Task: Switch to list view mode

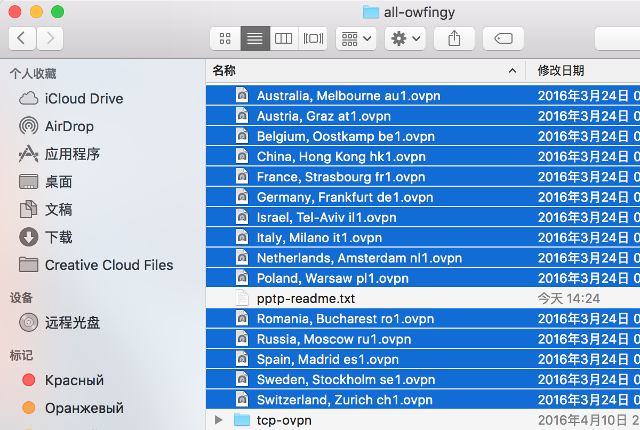Action: (254, 38)
